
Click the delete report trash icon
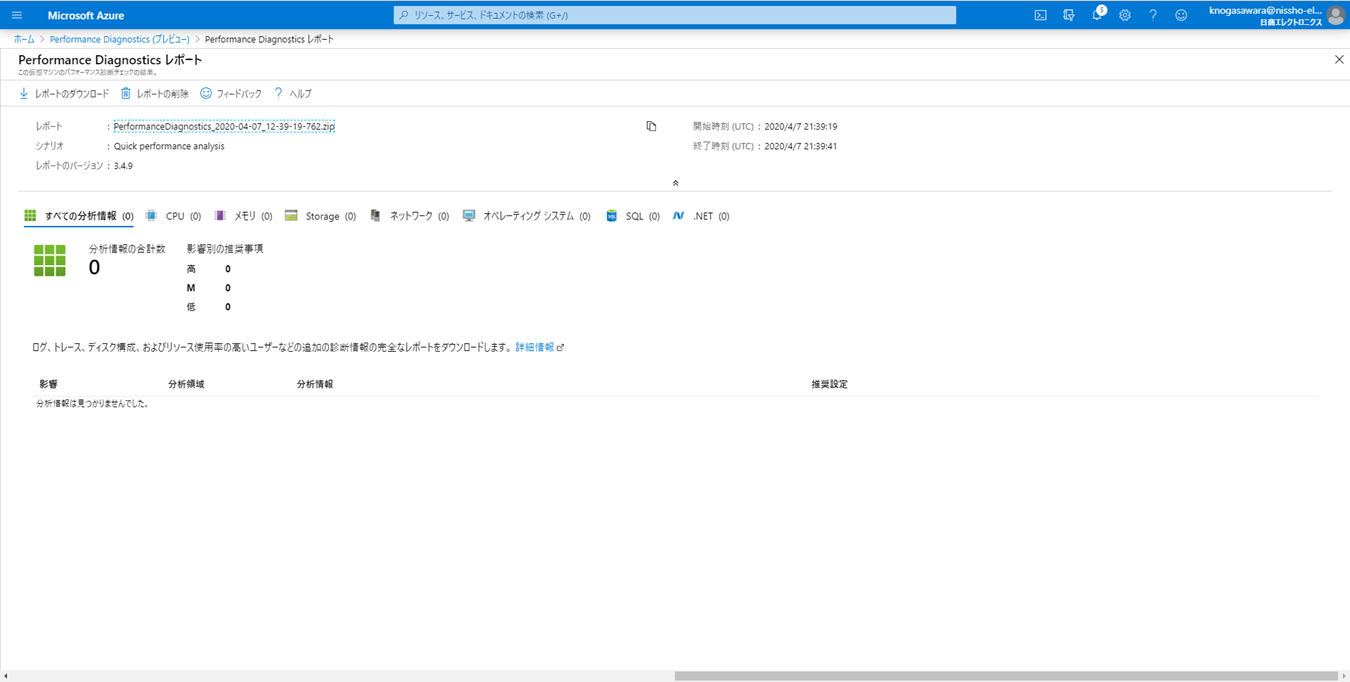(x=126, y=93)
